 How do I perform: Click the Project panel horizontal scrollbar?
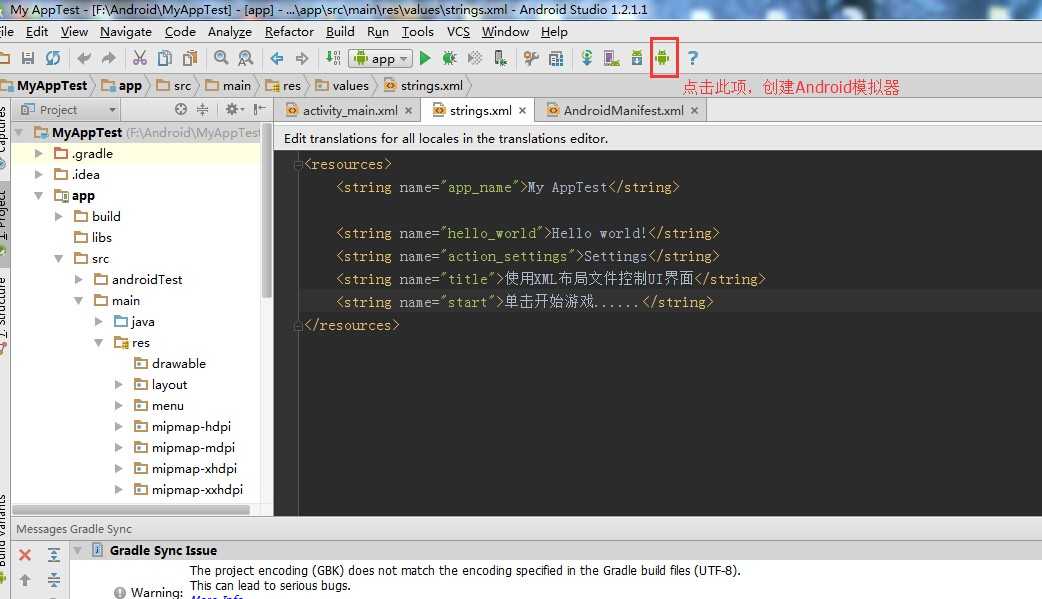pos(132,510)
